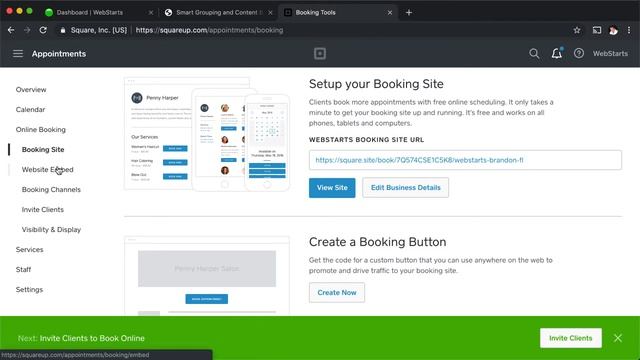Switch to Dashboard | WebStarts tab
The image size is (640, 360).
tap(89, 13)
